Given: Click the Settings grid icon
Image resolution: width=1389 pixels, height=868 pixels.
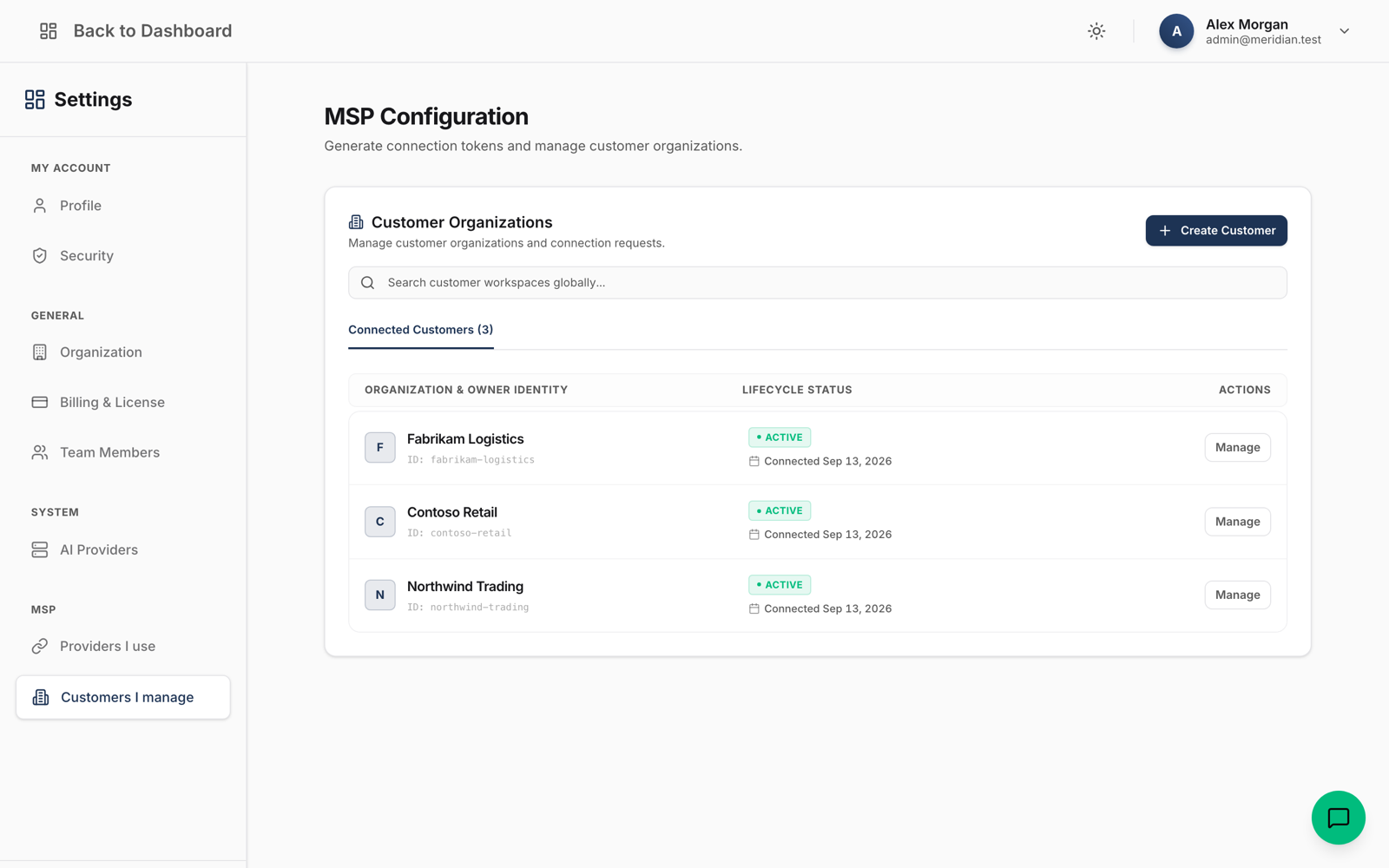Looking at the screenshot, I should [35, 100].
